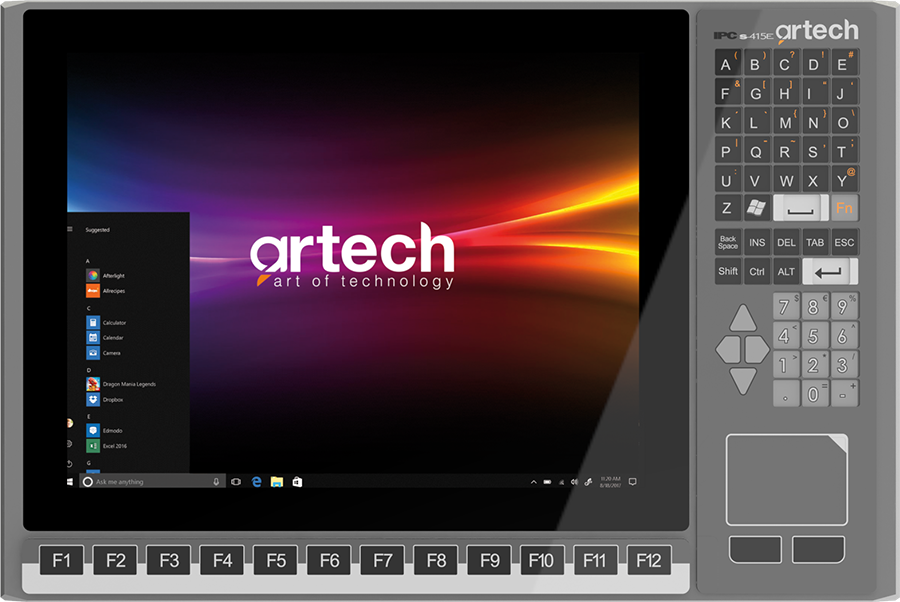Launch Allrecipes from the Start menu
900x602 pixels.
106,291
